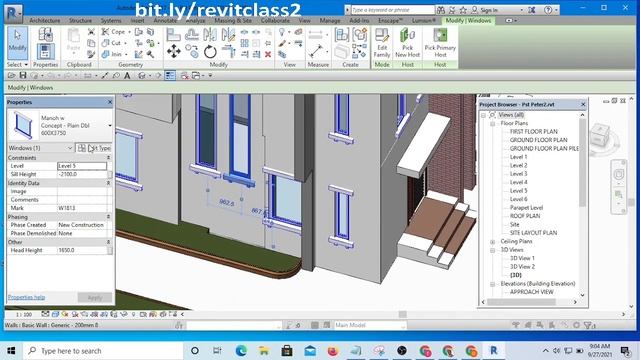This screenshot has height=360, width=640.
Task: Click the Cut to clipboard scissors icon
Action: pyautogui.click(x=91, y=32)
